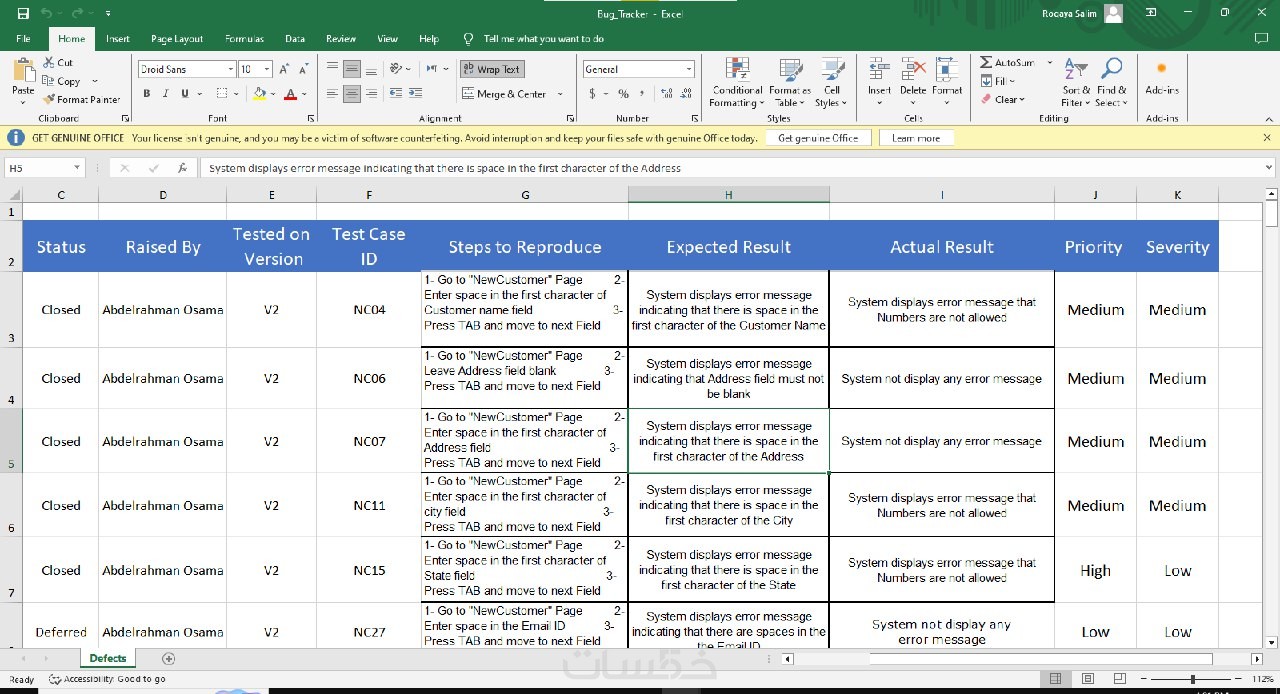Expand the Find & Select menu
The image size is (1280, 694).
tap(1110, 83)
